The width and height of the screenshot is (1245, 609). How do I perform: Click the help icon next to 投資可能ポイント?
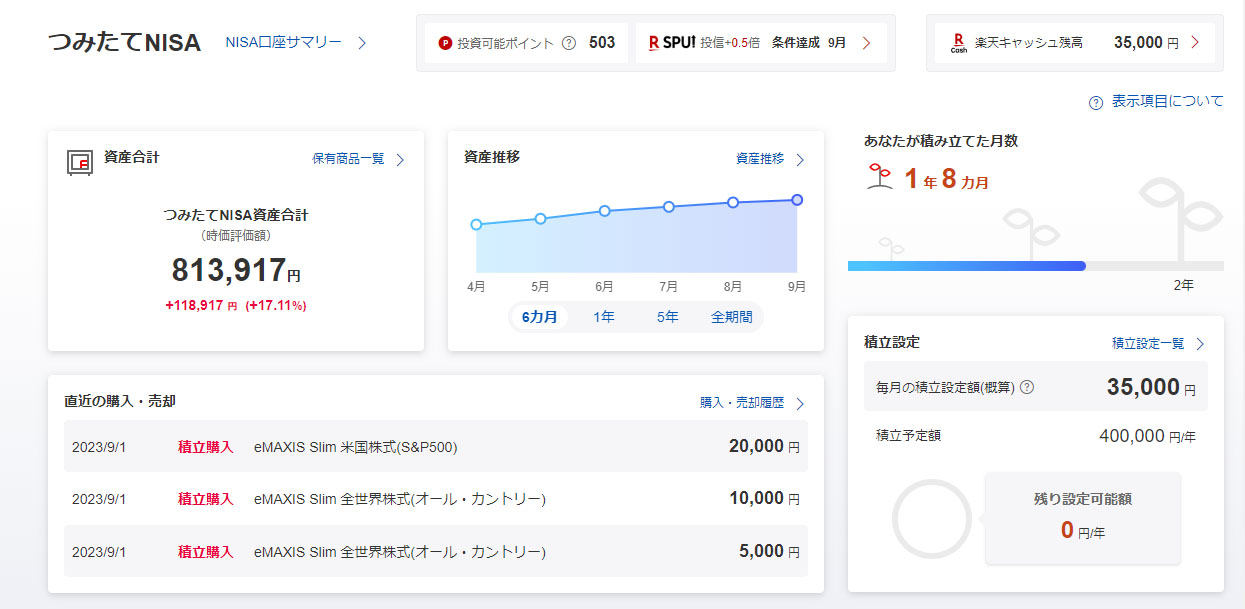click(569, 43)
